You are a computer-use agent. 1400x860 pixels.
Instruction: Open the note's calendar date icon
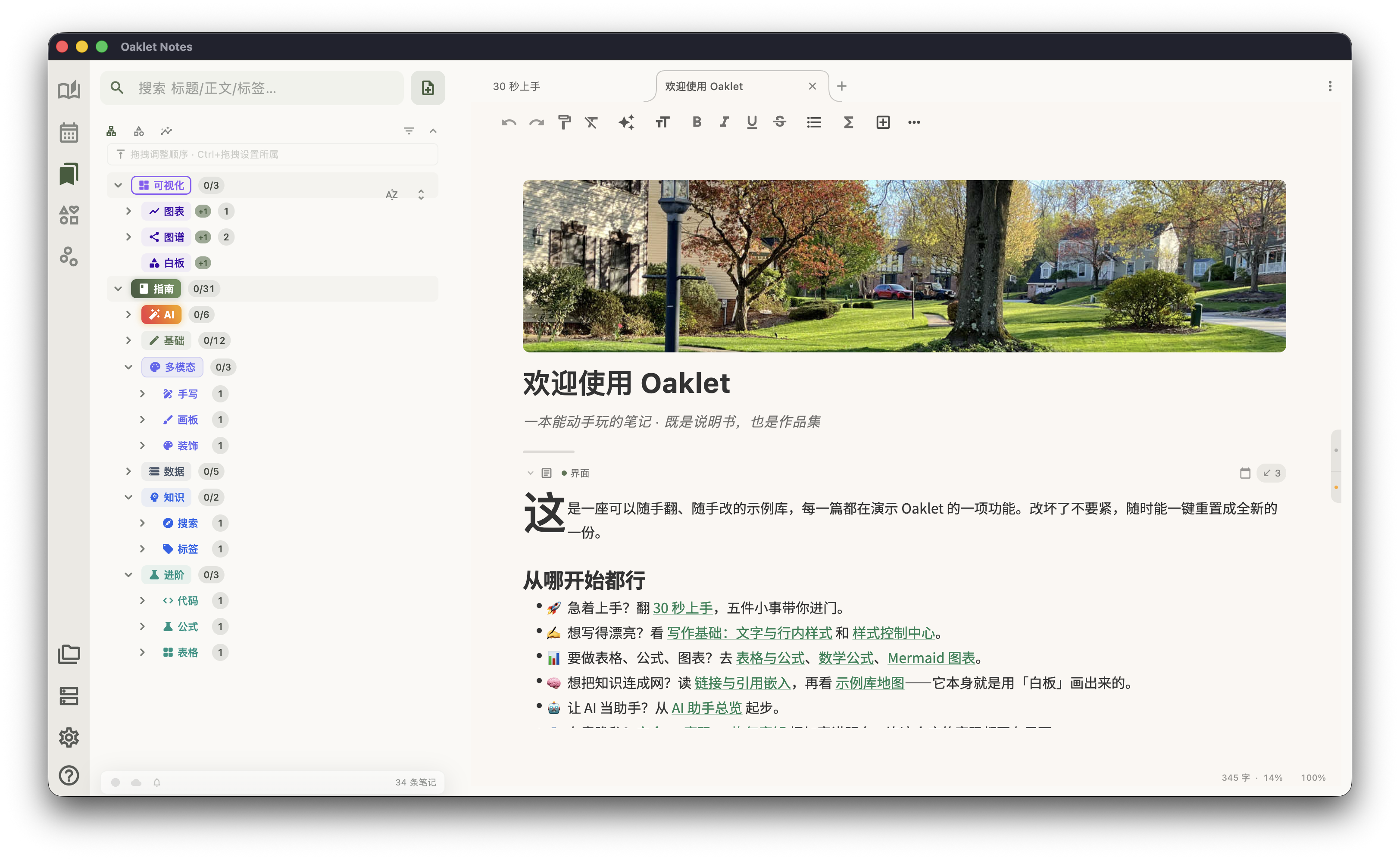[1245, 473]
